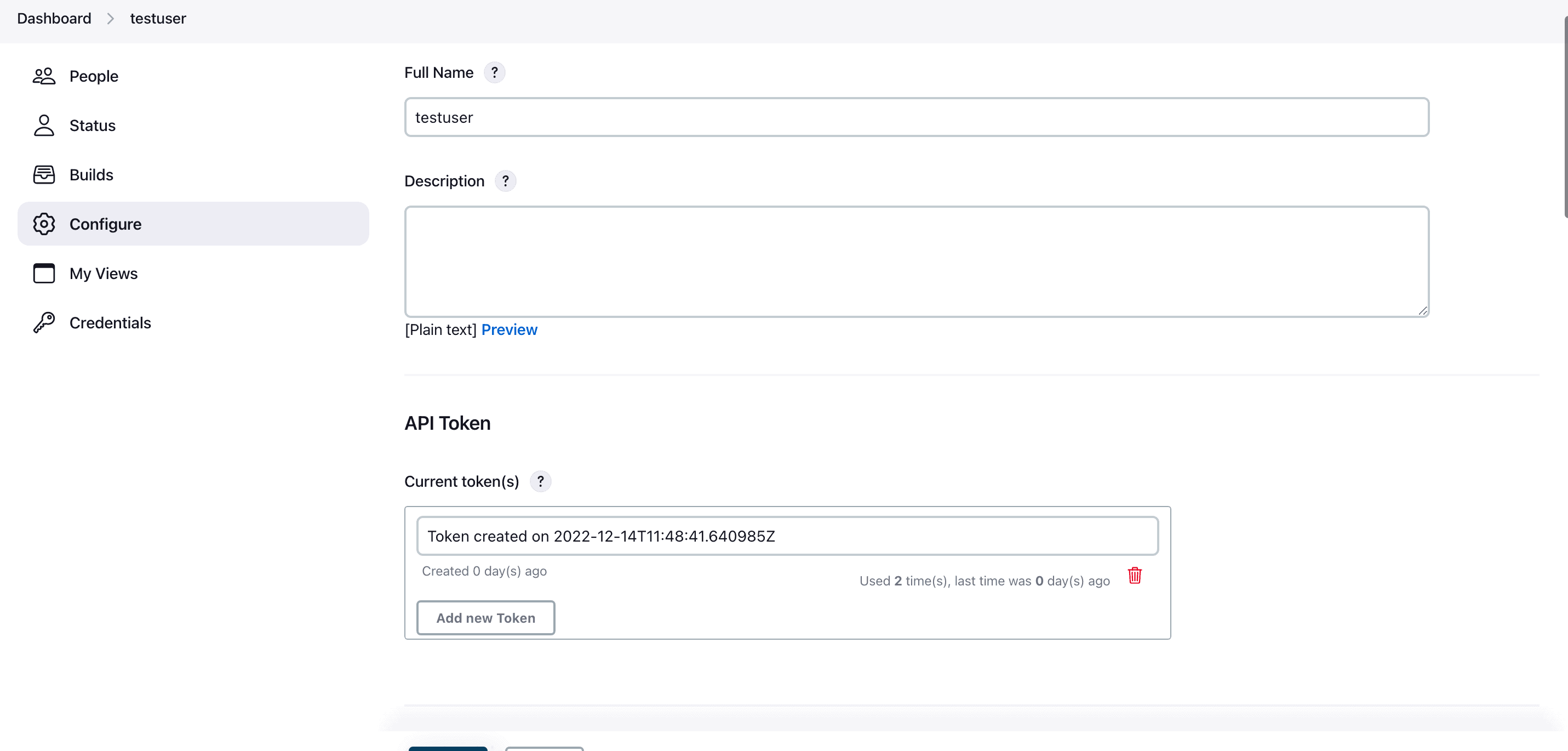Click the dark blue Save button at the bottom

point(448,750)
